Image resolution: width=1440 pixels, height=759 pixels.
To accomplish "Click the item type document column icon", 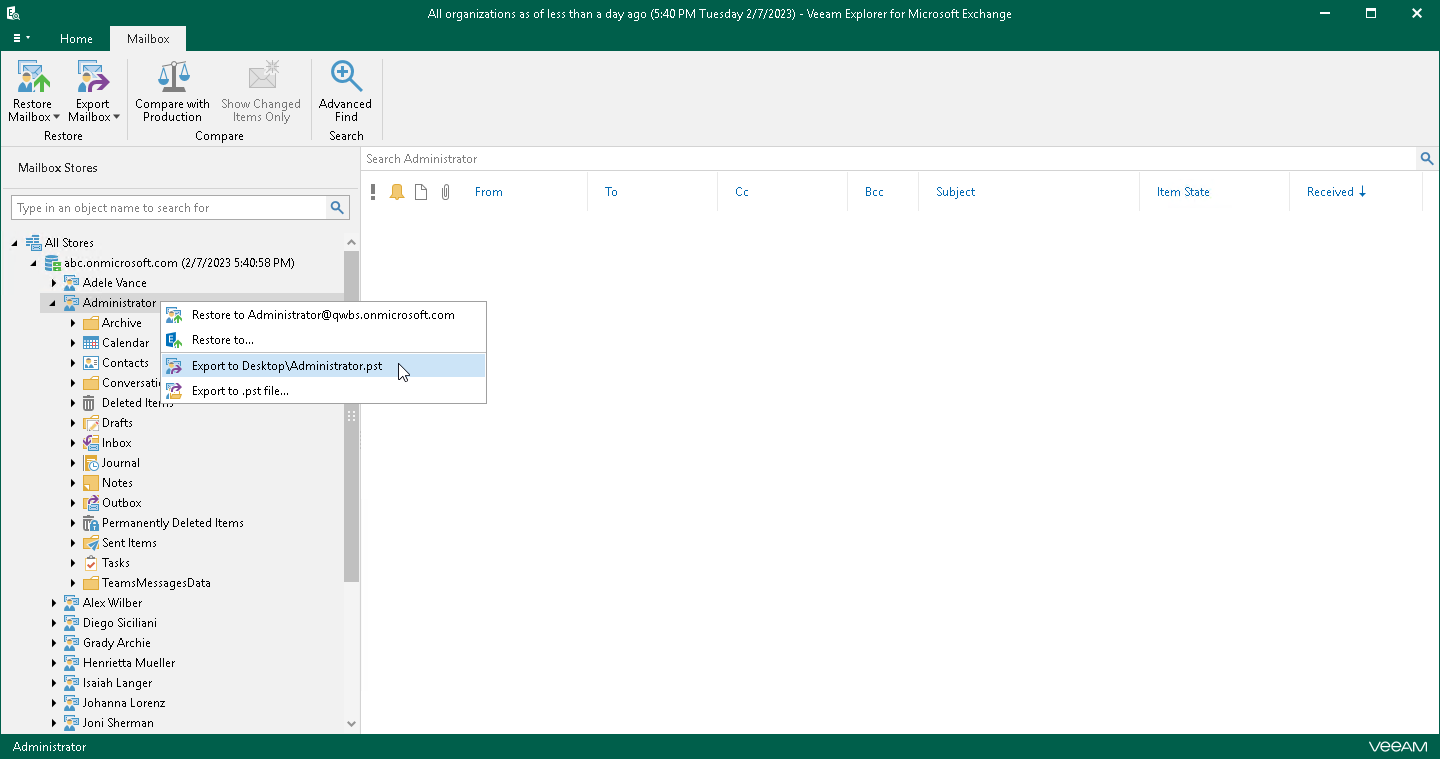I will click(x=420, y=191).
